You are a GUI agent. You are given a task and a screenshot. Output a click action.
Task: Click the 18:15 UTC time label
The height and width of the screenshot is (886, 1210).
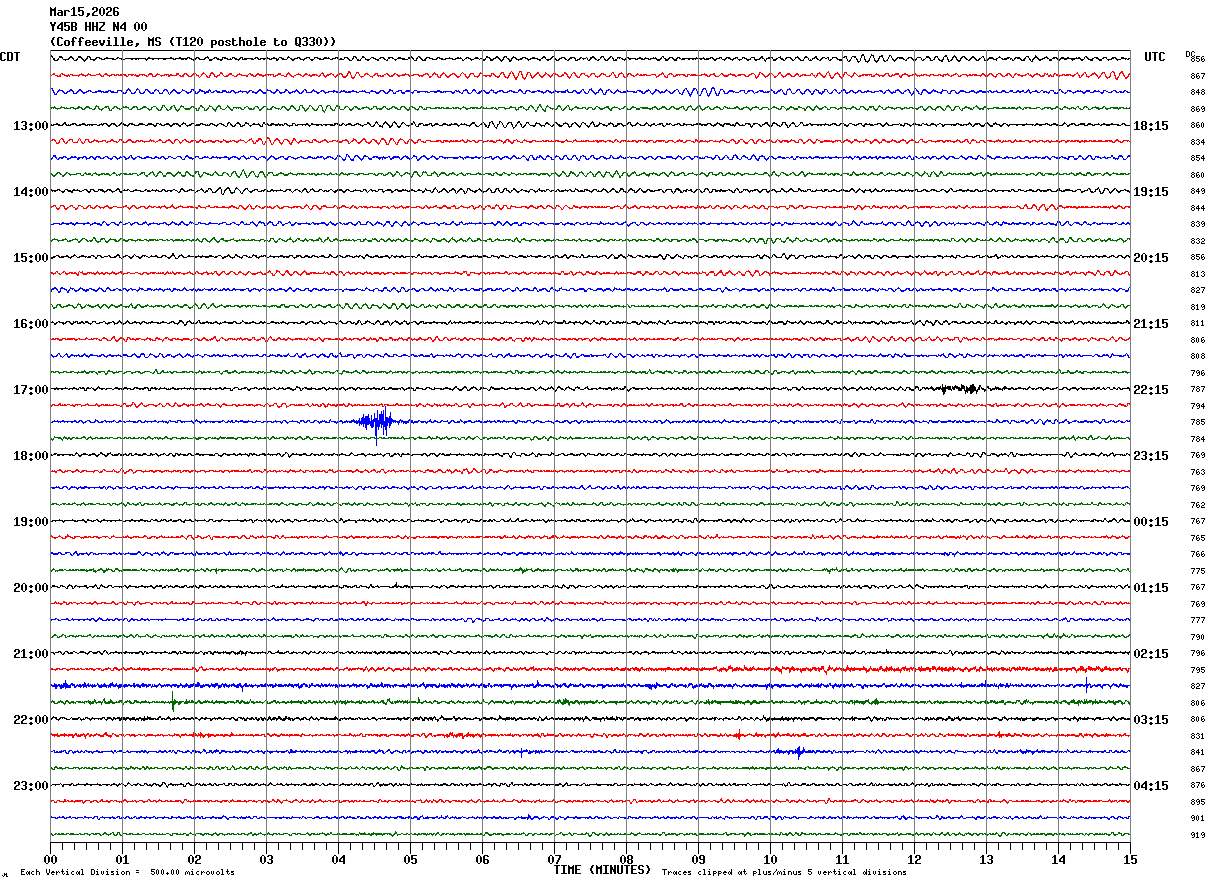coord(1151,126)
